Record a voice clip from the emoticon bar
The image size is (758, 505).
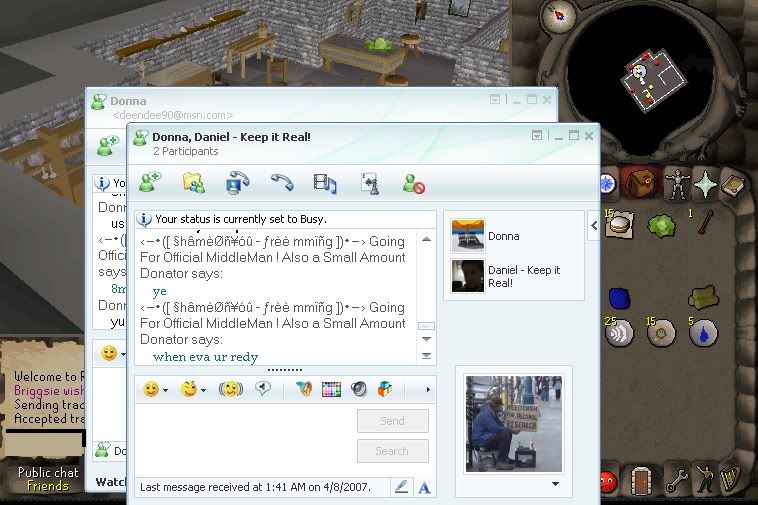(262, 388)
